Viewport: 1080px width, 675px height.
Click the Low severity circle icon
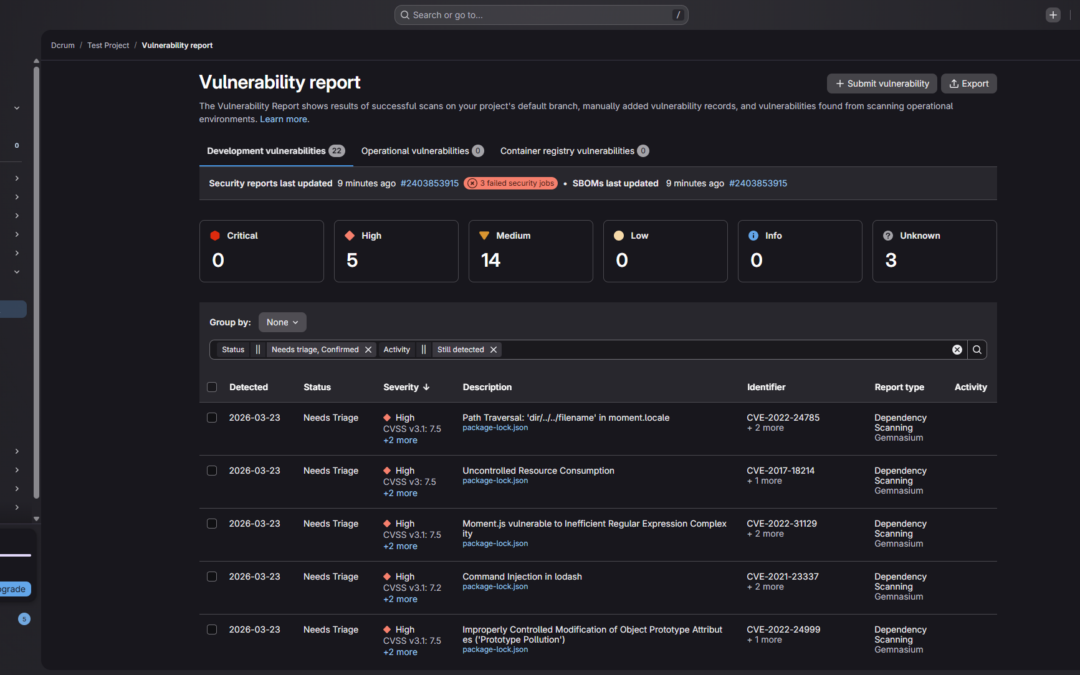(619, 236)
